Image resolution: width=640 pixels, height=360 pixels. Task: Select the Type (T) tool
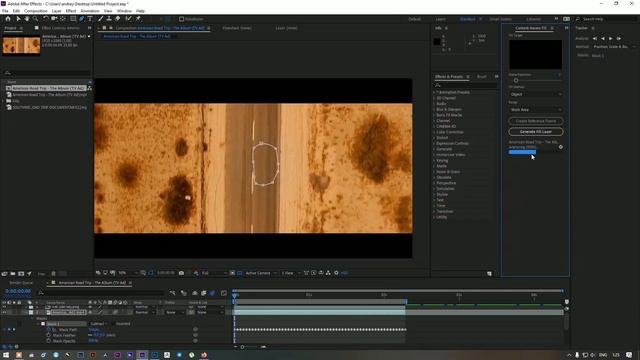click(90, 19)
